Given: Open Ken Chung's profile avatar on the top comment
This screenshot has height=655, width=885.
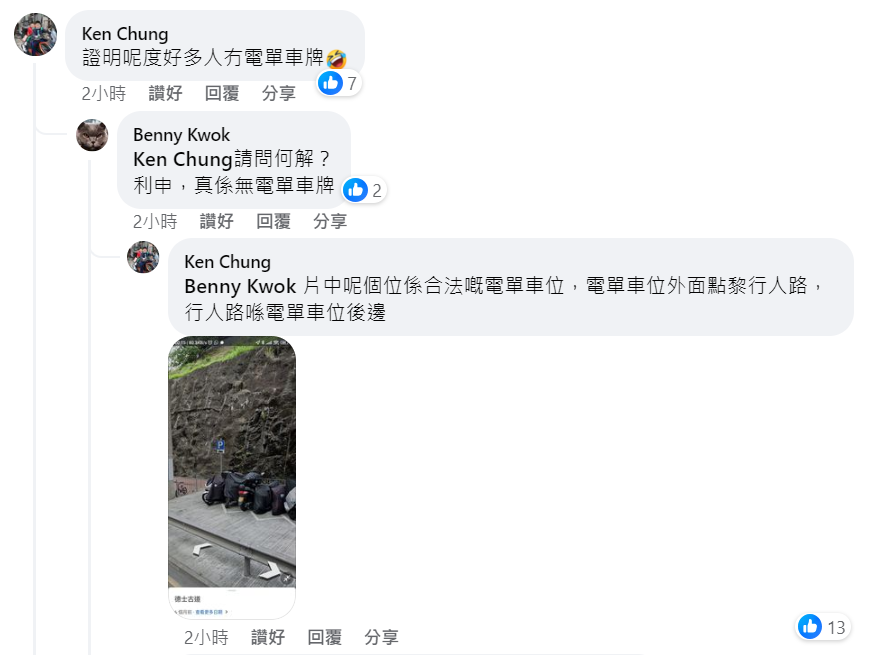Looking at the screenshot, I should pos(36,34).
